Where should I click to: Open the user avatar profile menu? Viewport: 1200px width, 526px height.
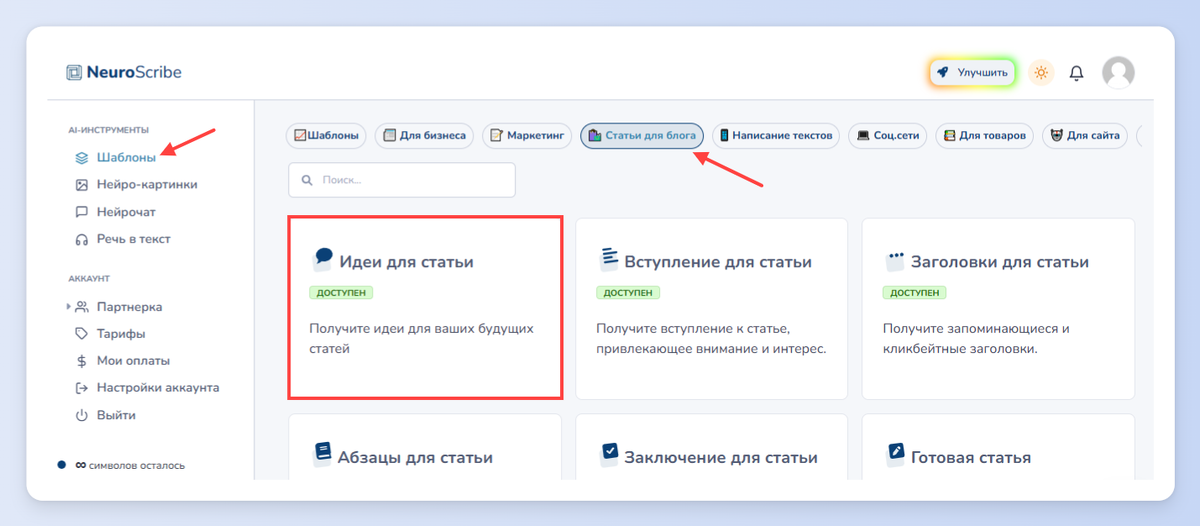point(1118,72)
